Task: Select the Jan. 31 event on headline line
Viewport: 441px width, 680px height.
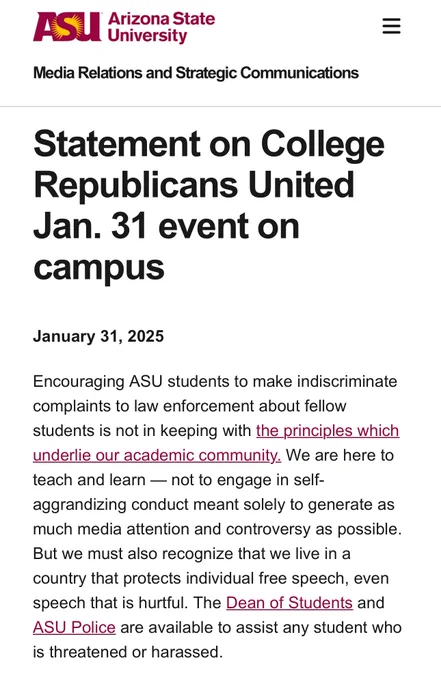Action: (x=166, y=226)
